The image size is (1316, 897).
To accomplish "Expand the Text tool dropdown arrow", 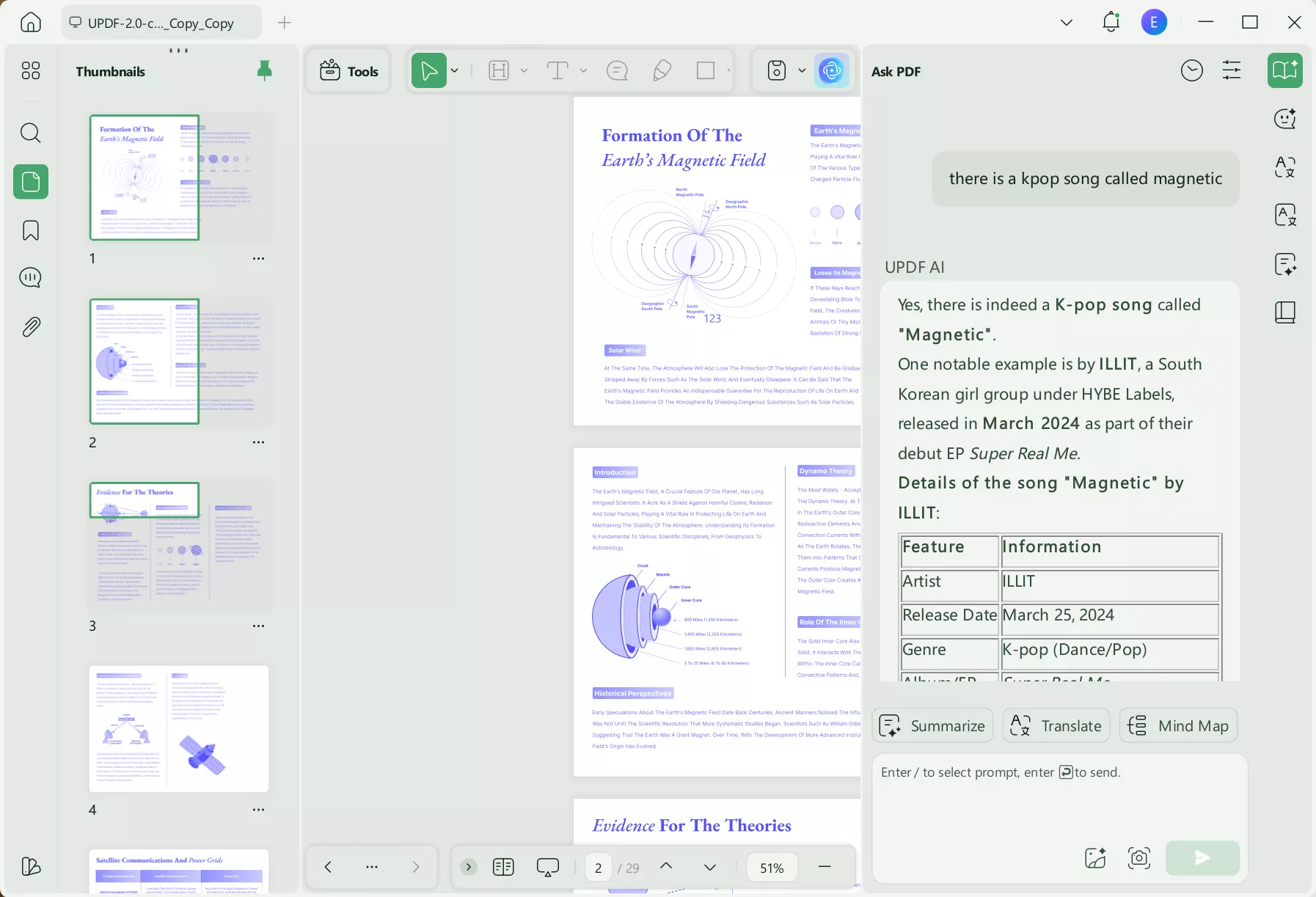I will point(583,70).
